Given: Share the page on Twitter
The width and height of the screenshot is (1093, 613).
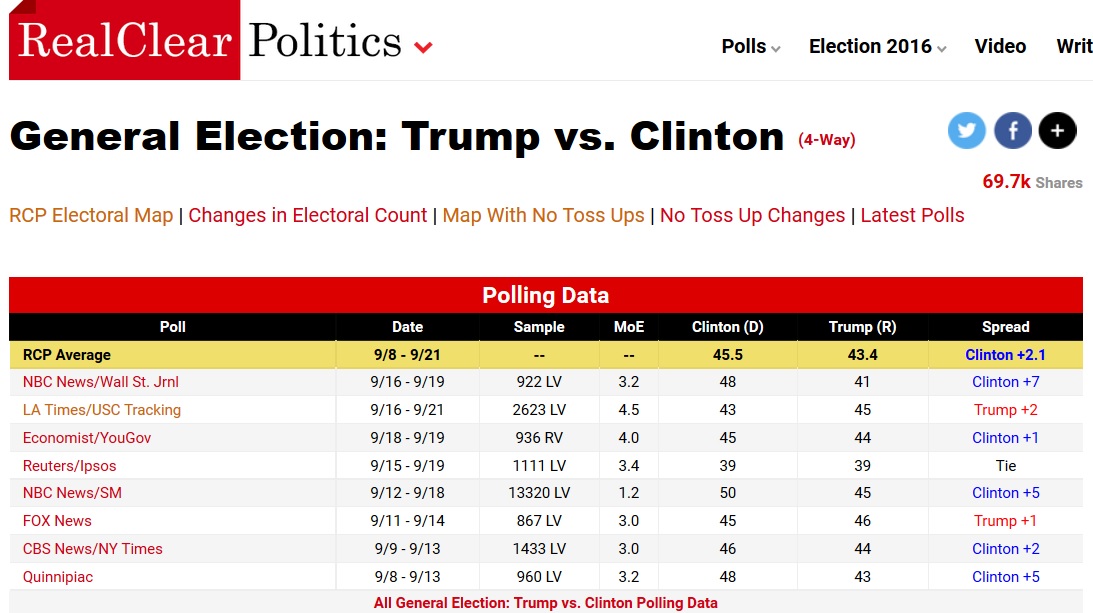Looking at the screenshot, I should (966, 130).
